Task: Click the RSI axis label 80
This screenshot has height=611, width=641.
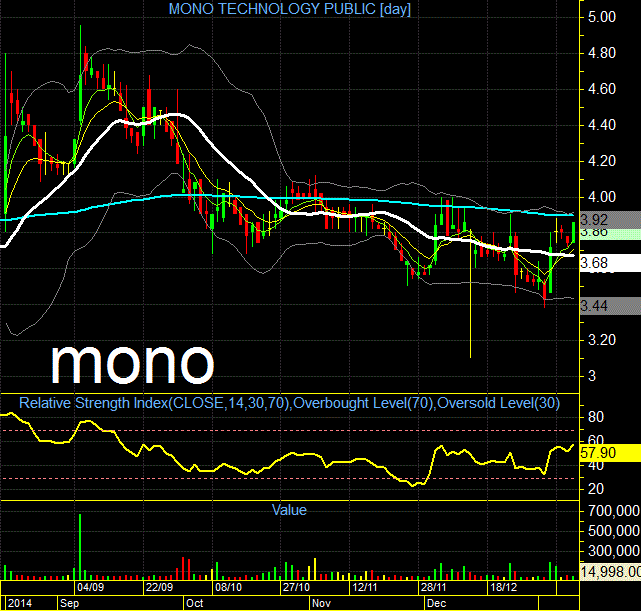Action: click(596, 417)
